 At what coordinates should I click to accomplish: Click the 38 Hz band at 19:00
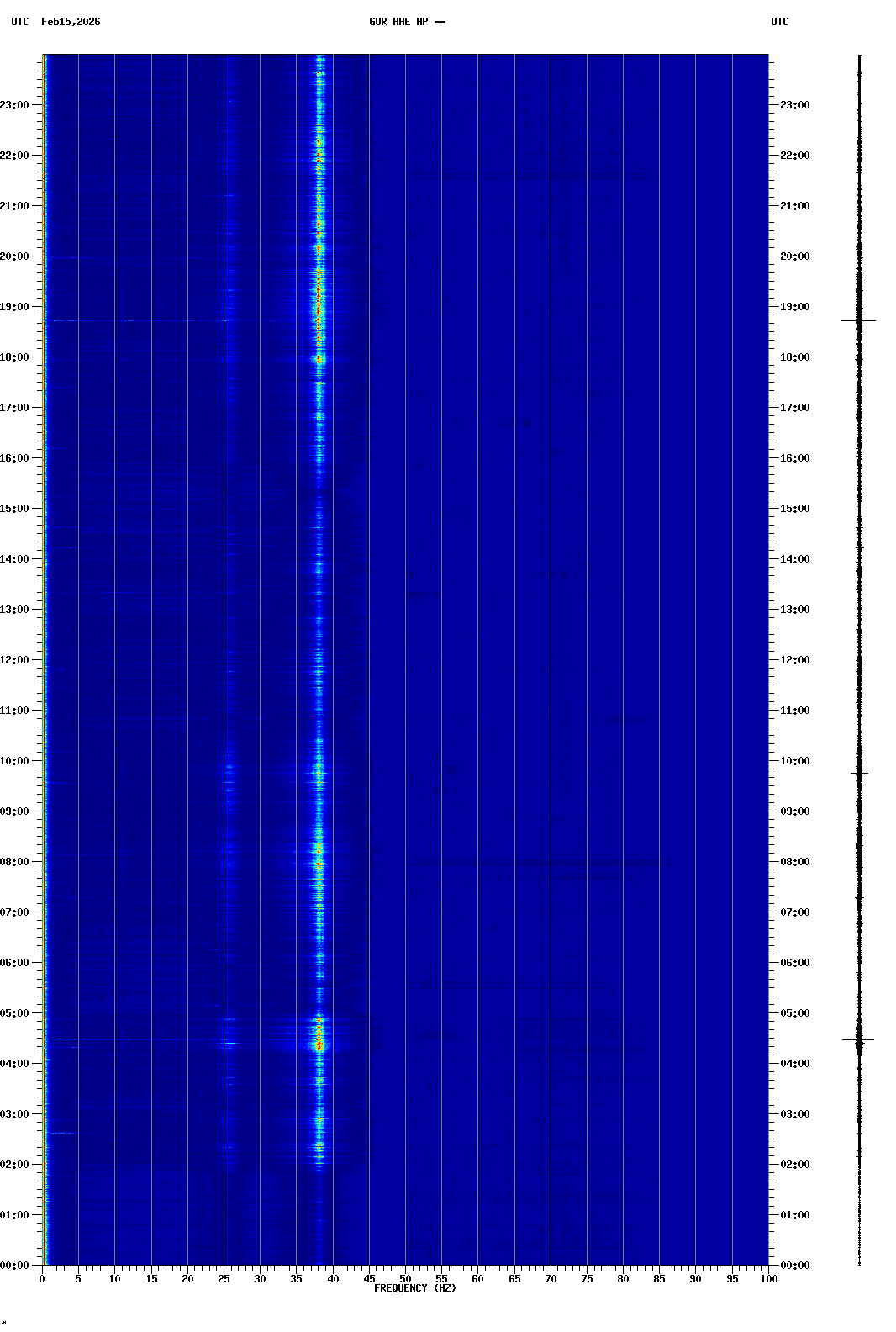click(319, 307)
